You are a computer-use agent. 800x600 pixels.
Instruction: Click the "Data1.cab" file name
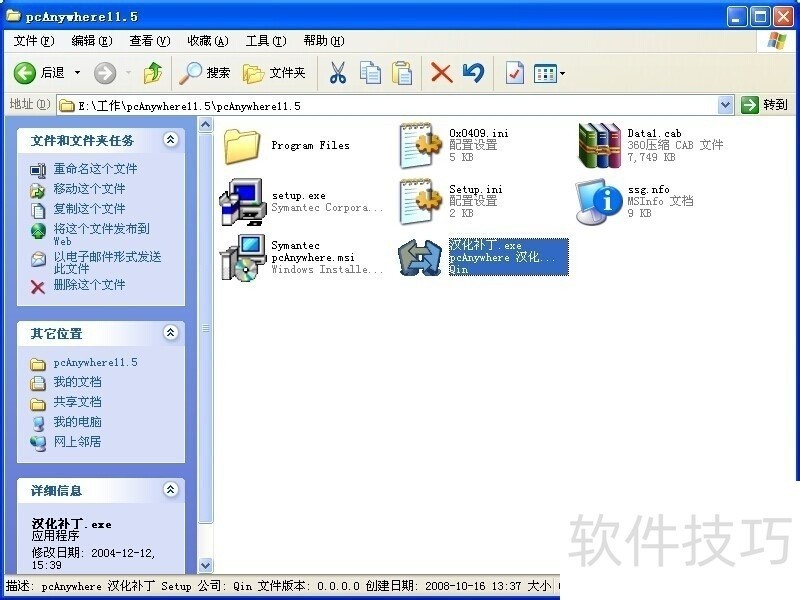tap(655, 133)
